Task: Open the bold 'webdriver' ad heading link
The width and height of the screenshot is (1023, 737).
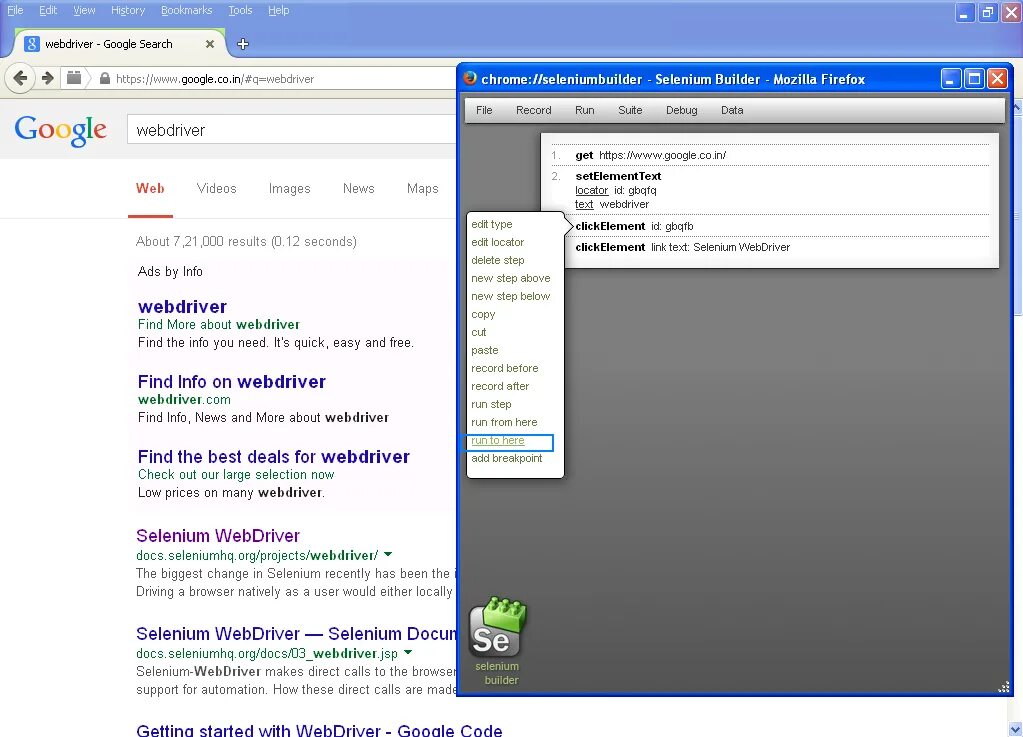Action: coord(183,307)
